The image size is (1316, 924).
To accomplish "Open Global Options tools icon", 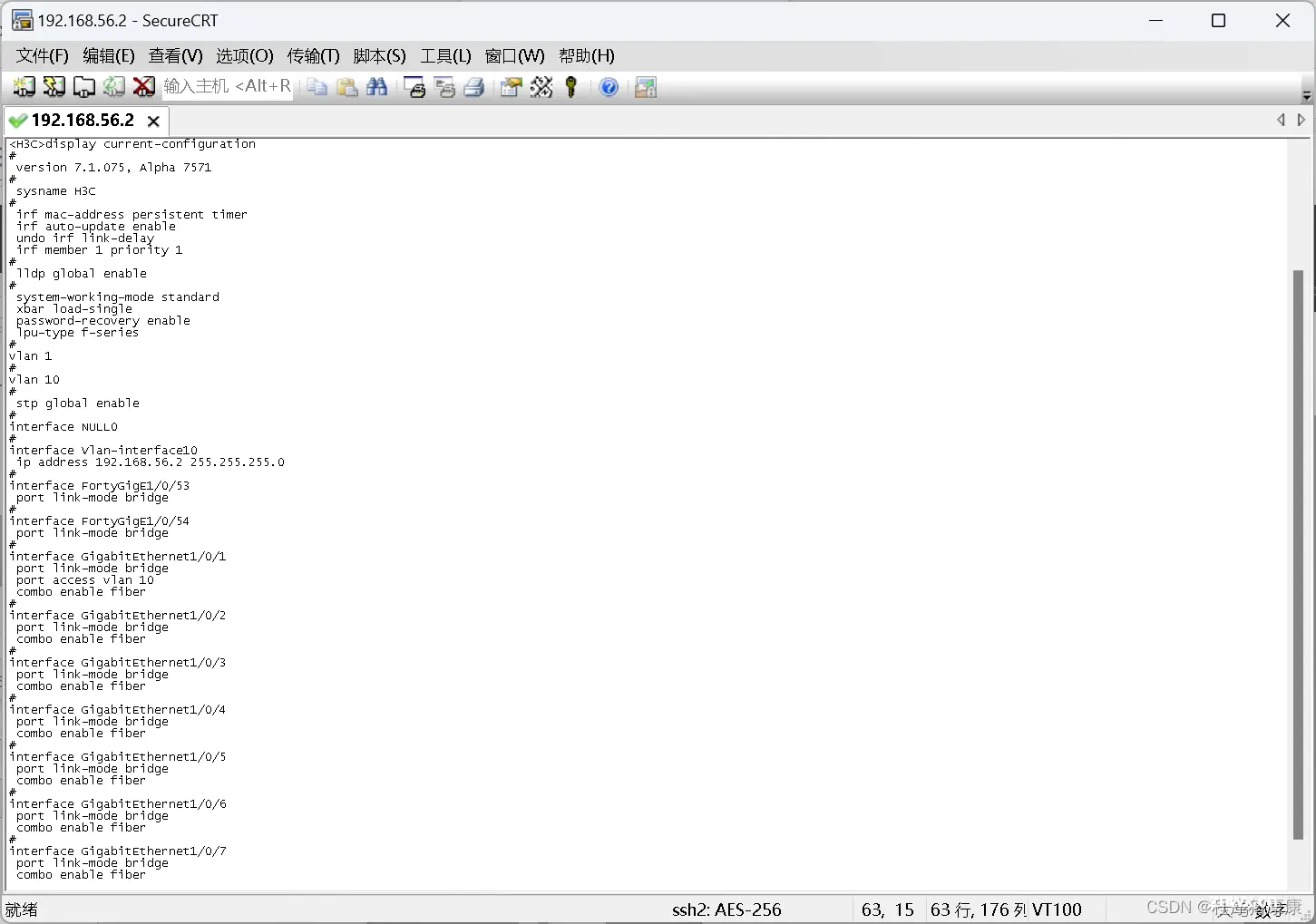I will [x=541, y=87].
